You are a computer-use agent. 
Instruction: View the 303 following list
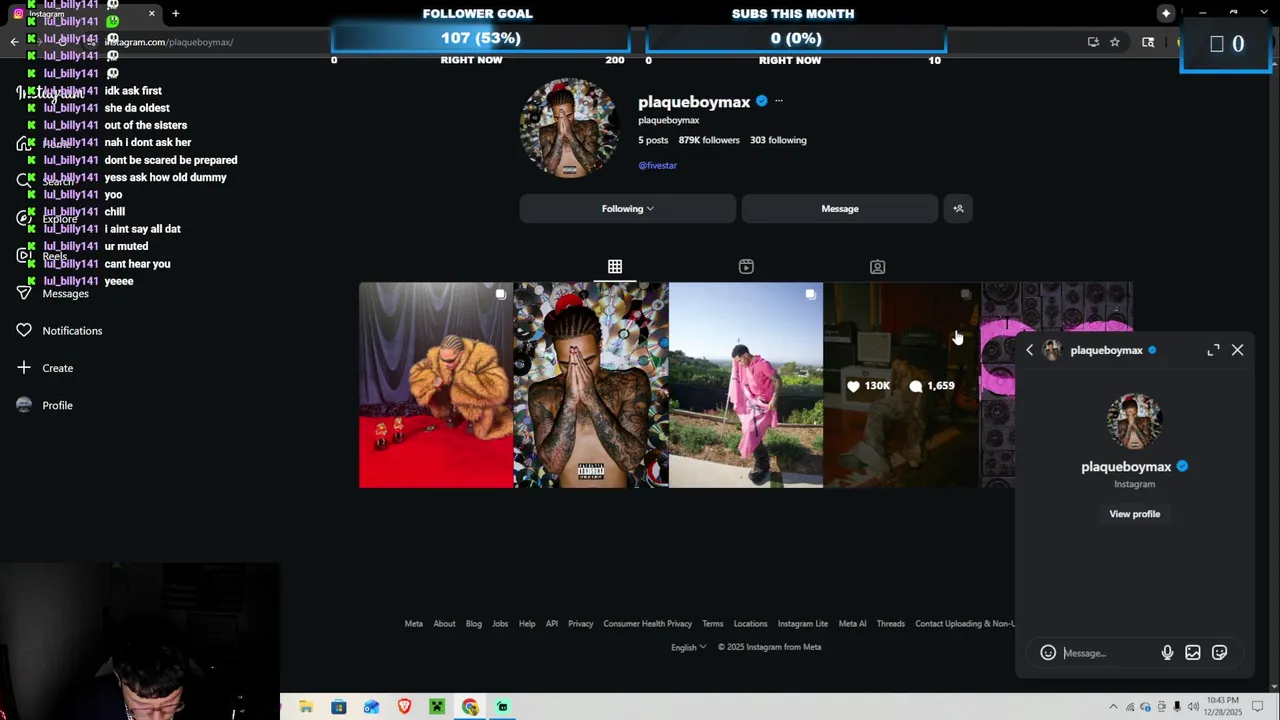point(778,140)
